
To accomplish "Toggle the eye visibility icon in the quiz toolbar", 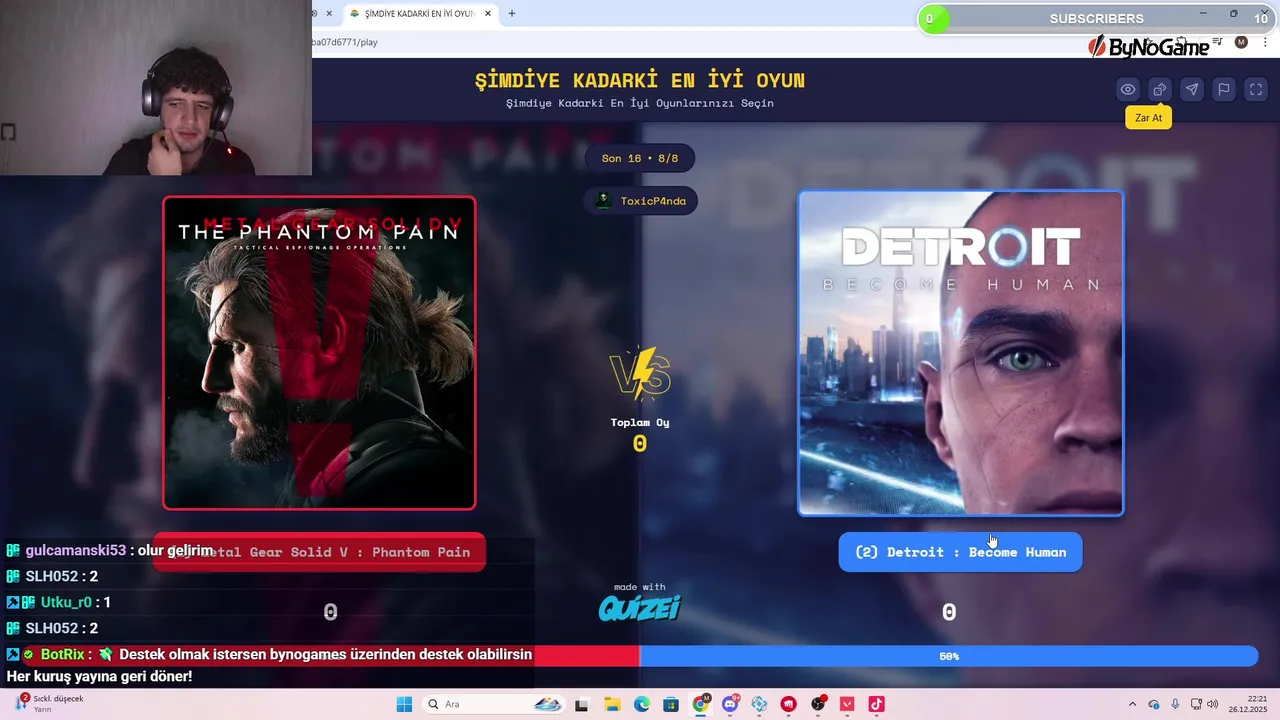I will [1128, 90].
